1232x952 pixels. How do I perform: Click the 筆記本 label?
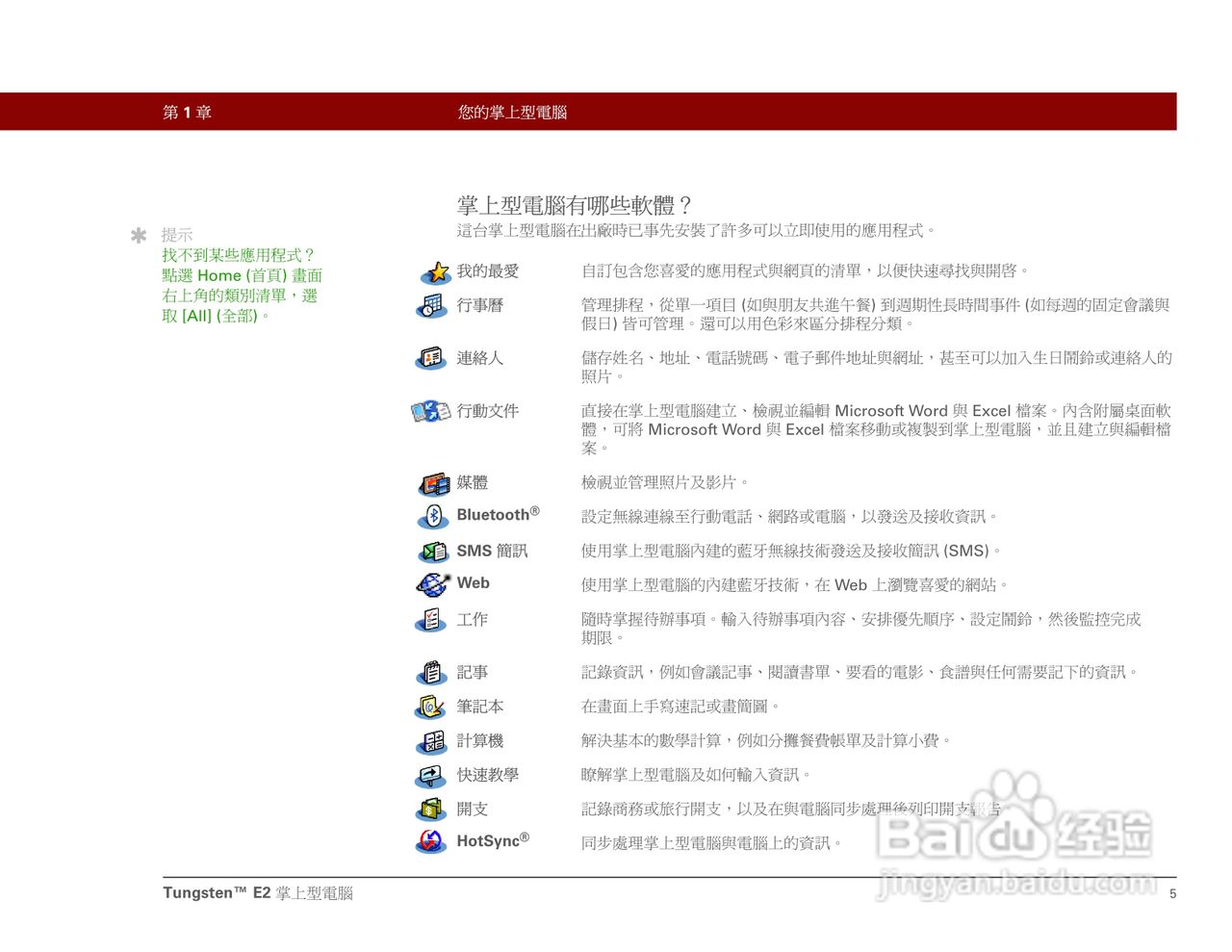click(479, 707)
